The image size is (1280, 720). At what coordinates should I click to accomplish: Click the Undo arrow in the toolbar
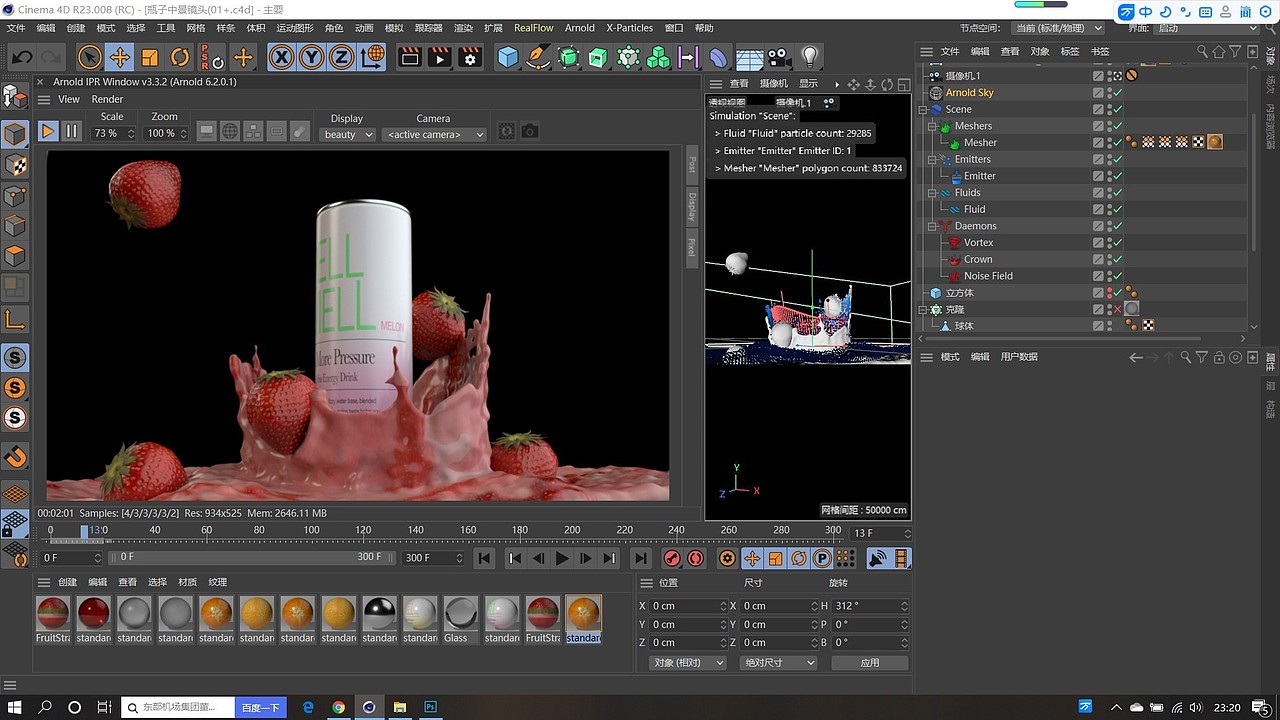(x=22, y=57)
